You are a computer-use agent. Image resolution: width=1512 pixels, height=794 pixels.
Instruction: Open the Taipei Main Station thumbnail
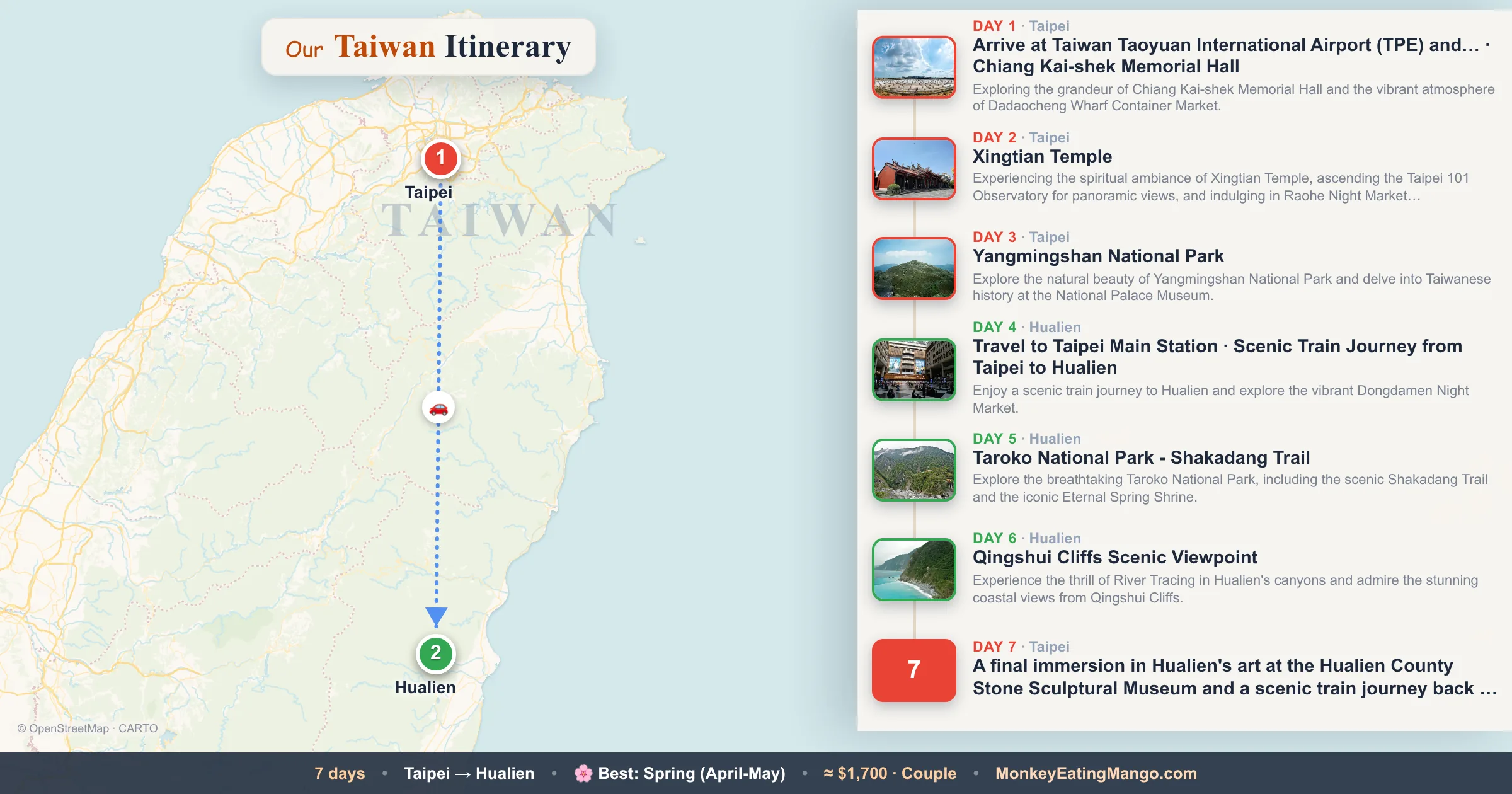(913, 369)
